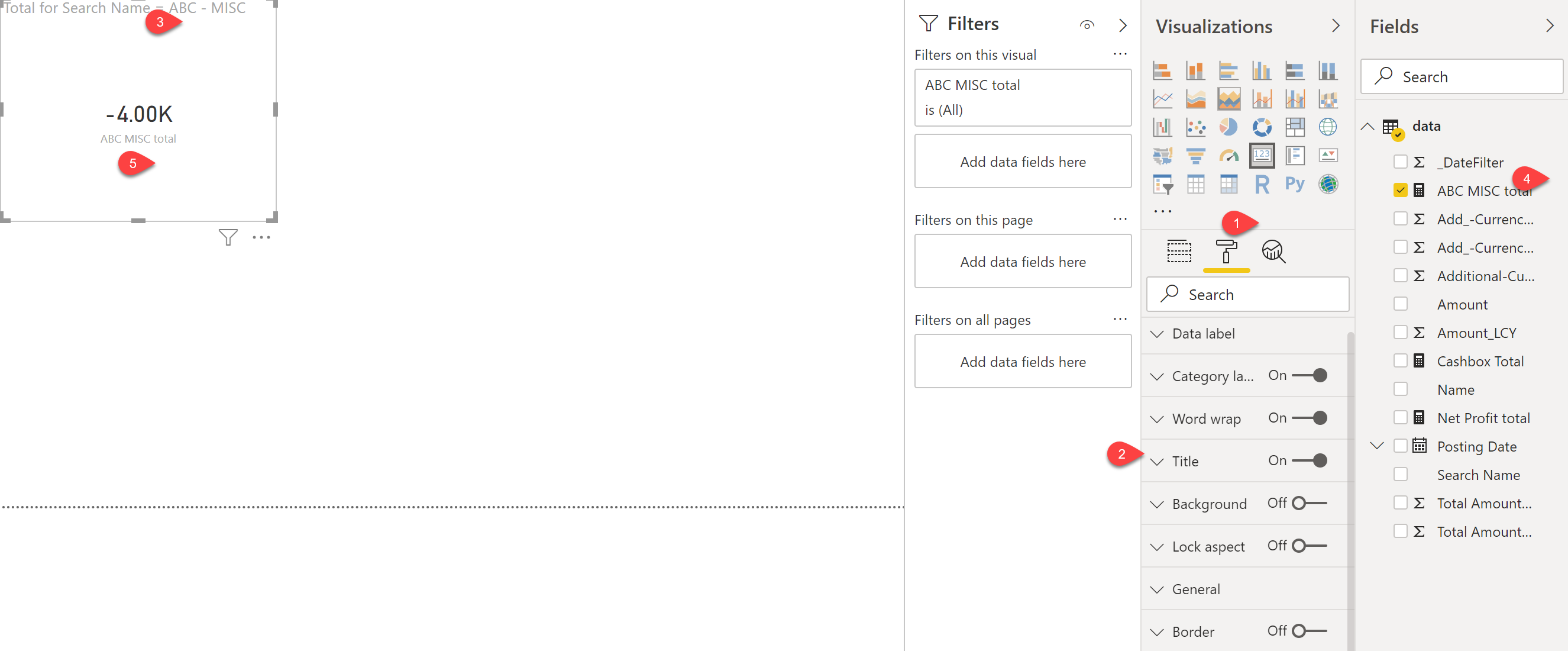
Task: Collapse the Posting Date hierarchy
Action: (x=1376, y=445)
